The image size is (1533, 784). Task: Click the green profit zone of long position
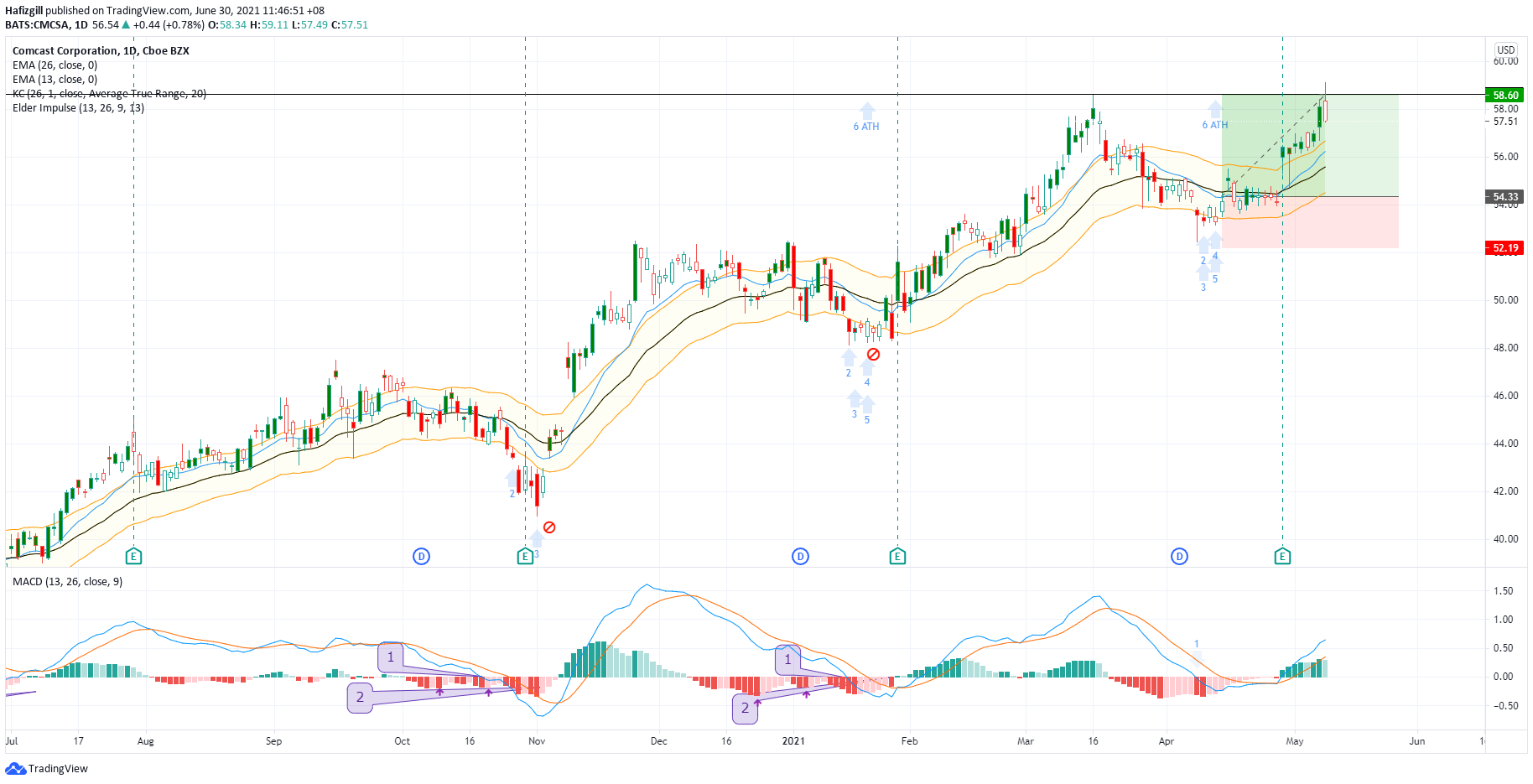1310,145
